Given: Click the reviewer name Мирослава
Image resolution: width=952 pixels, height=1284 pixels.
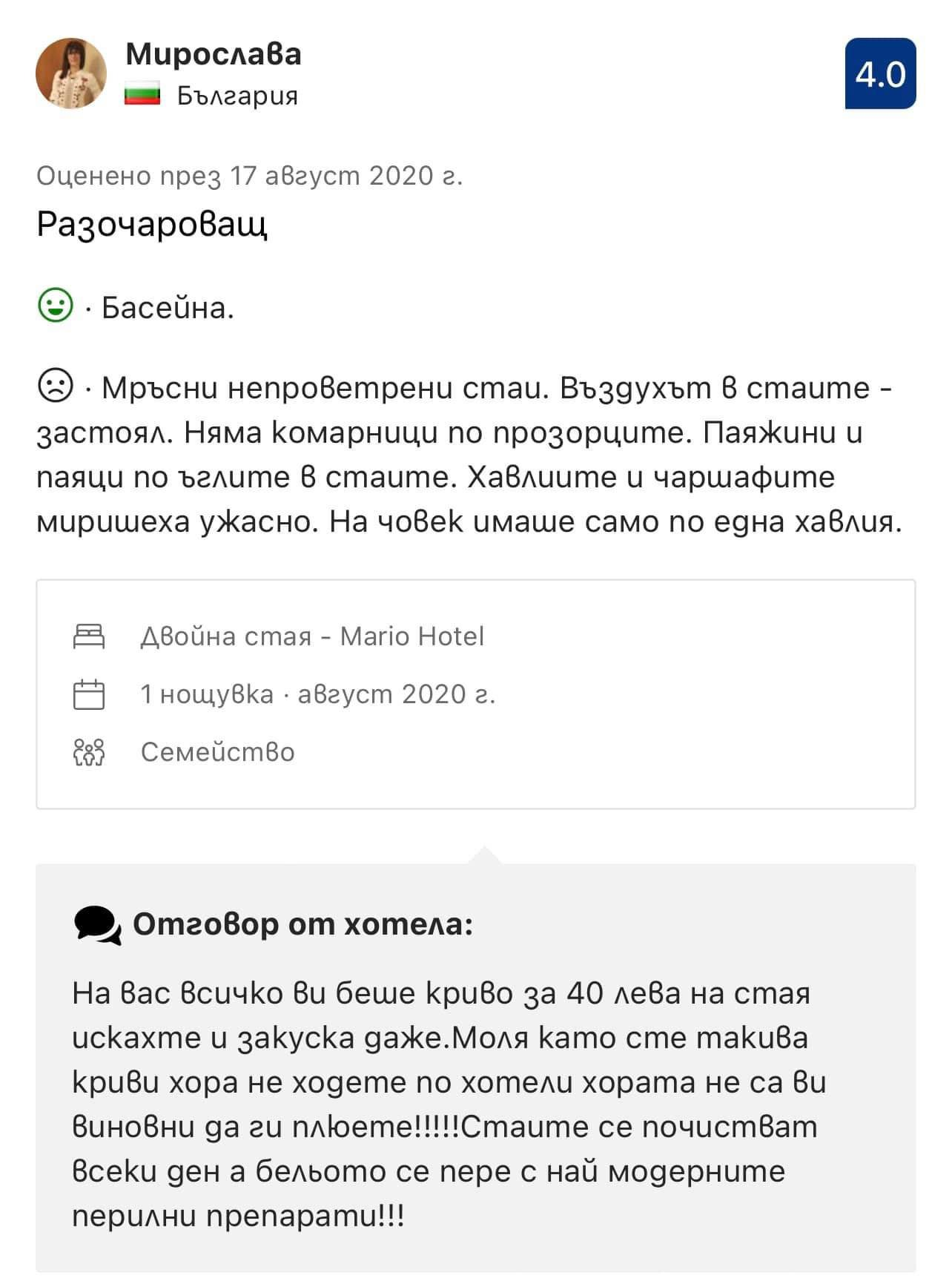Looking at the screenshot, I should [x=214, y=54].
